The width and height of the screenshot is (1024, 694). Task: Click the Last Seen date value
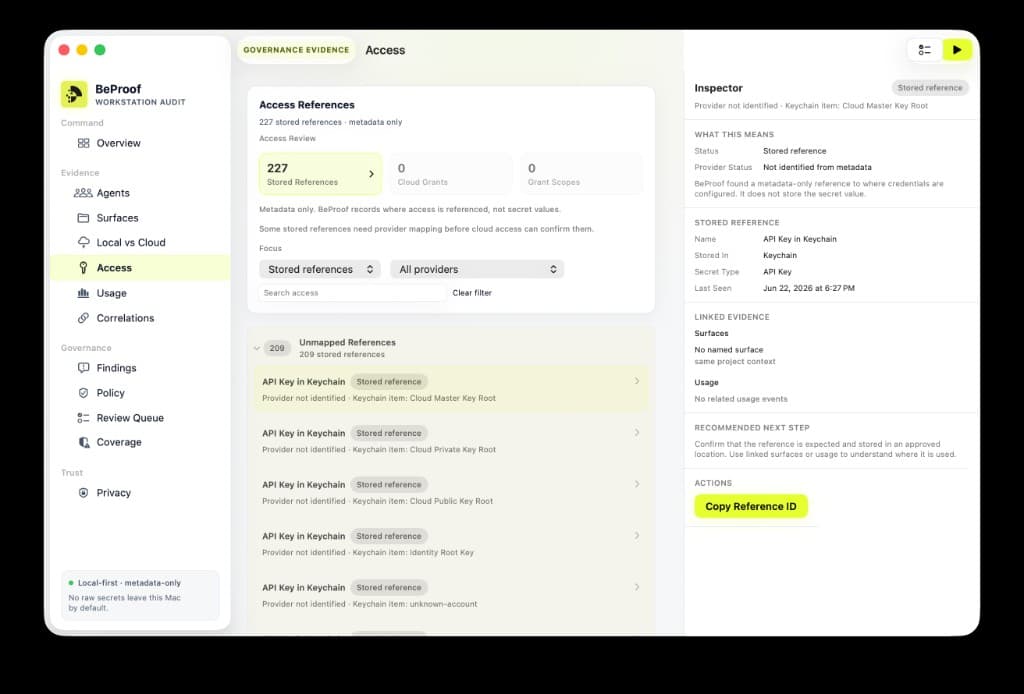coord(808,288)
